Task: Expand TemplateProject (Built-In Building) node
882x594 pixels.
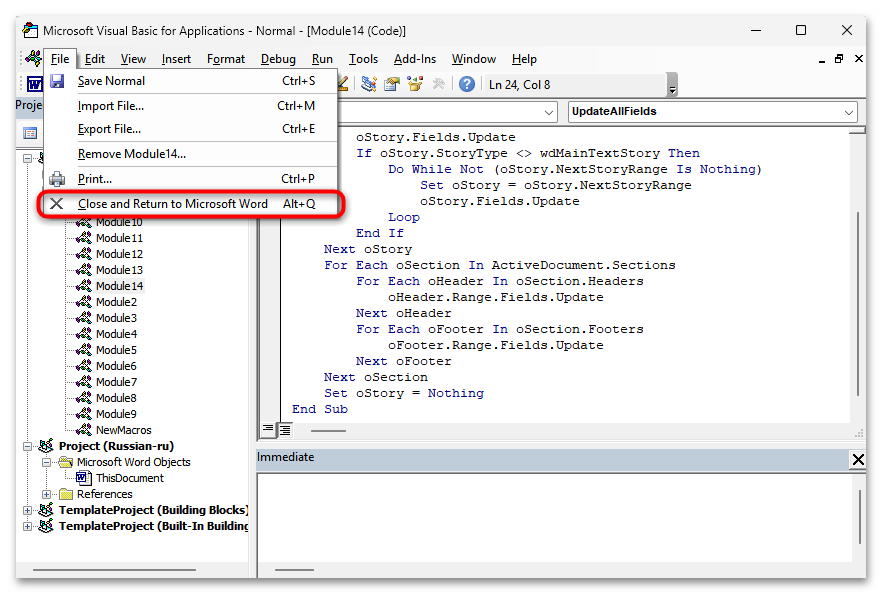Action: click(27, 526)
